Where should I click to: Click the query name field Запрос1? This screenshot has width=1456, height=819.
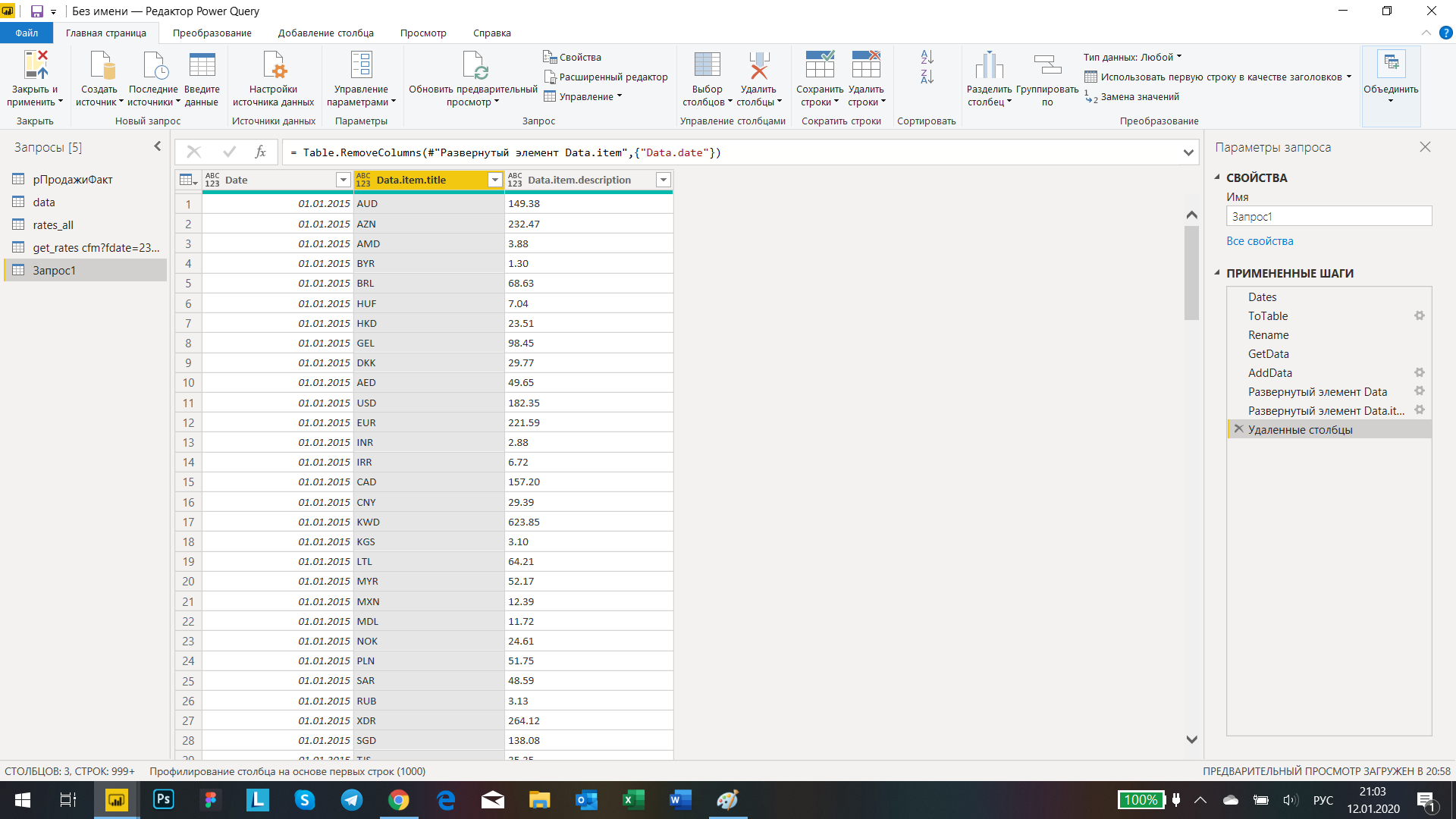pos(1329,216)
